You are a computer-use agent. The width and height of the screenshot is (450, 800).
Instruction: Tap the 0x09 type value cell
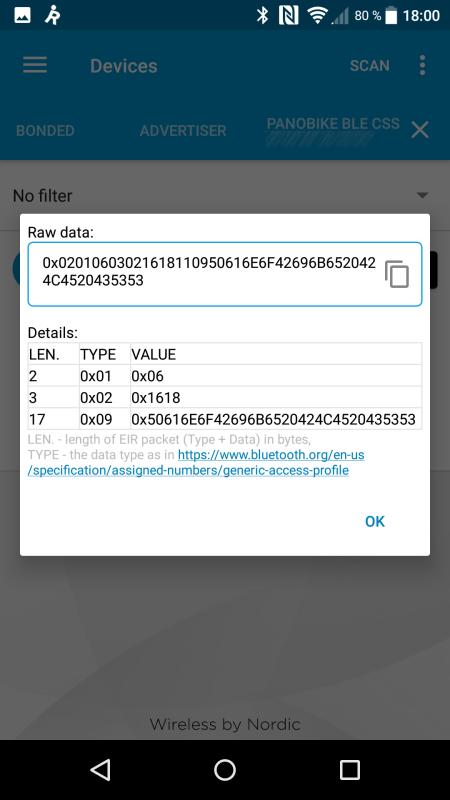(x=105, y=419)
